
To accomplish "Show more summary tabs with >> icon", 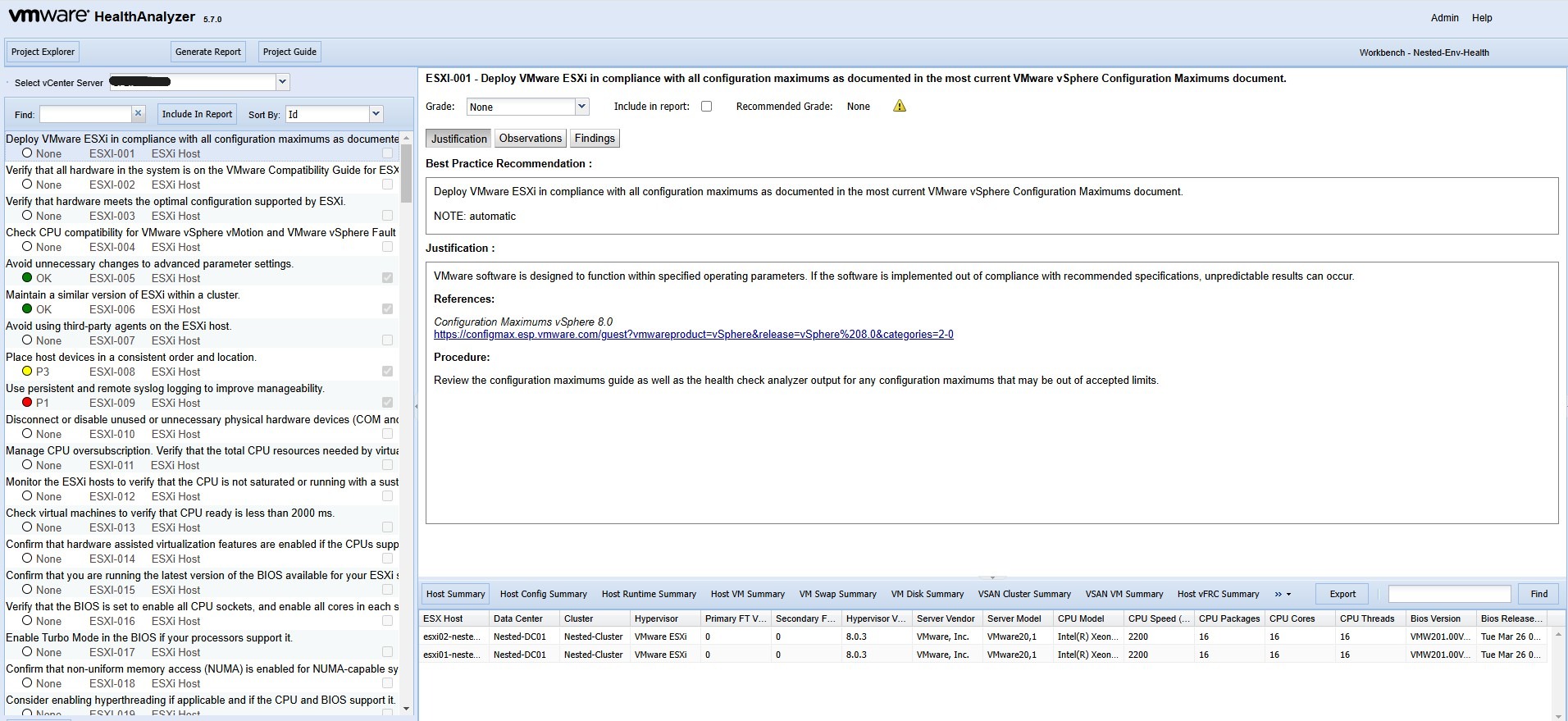I will [x=1283, y=594].
